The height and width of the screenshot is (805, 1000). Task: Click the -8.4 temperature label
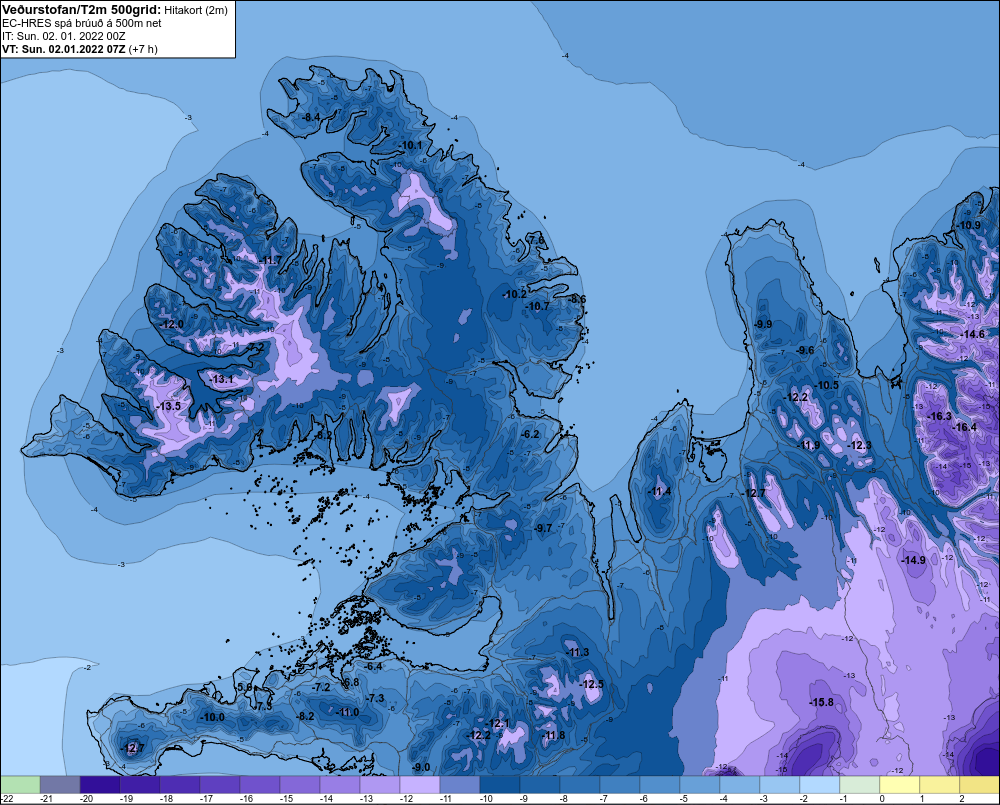[x=311, y=117]
